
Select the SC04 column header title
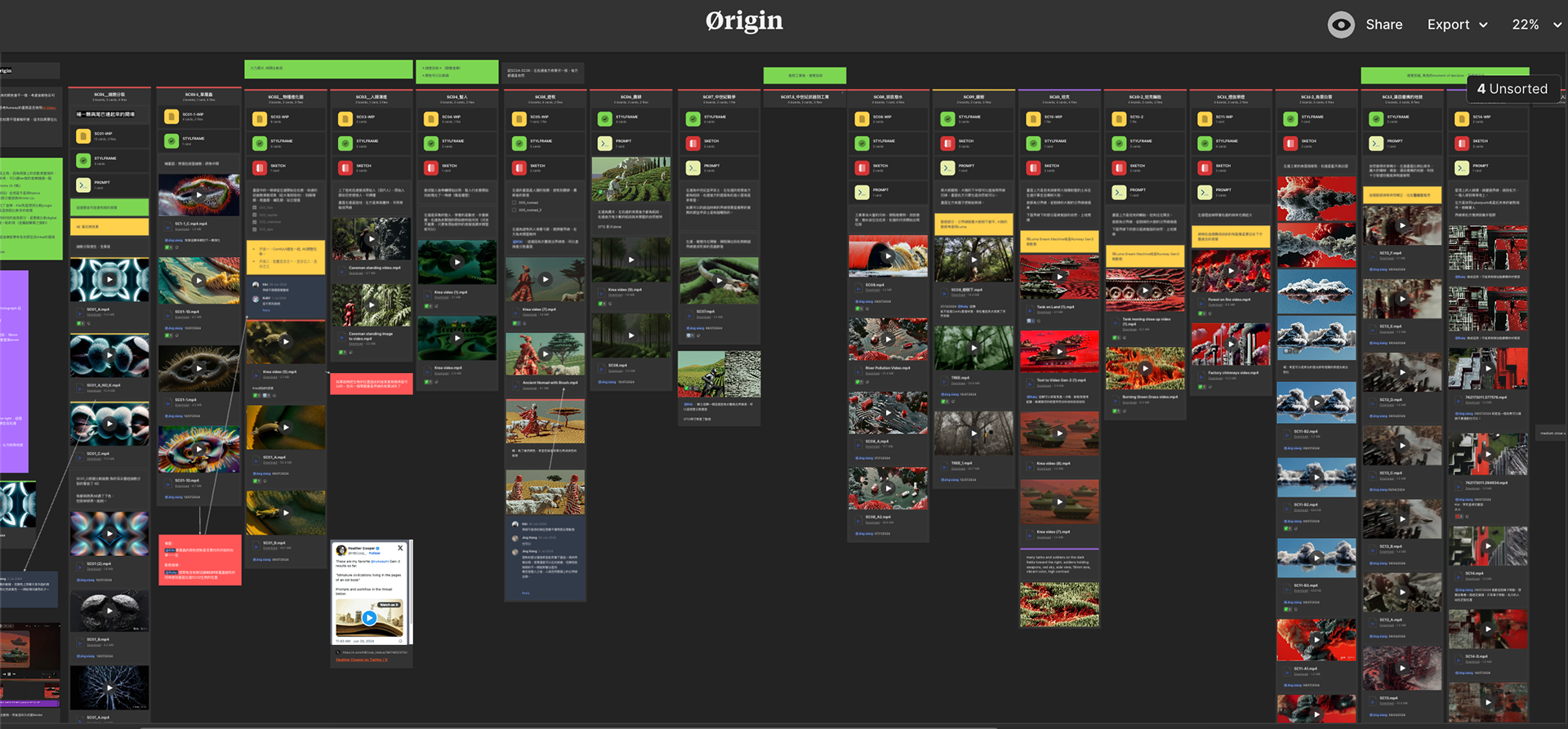457,97
